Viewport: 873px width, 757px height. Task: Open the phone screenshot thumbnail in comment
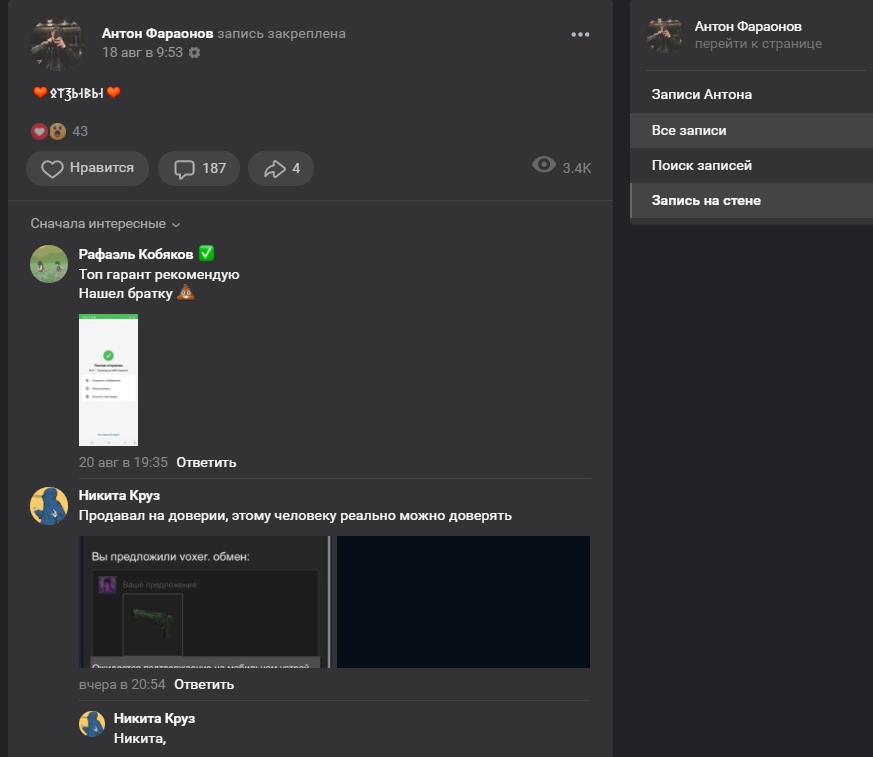(108, 379)
